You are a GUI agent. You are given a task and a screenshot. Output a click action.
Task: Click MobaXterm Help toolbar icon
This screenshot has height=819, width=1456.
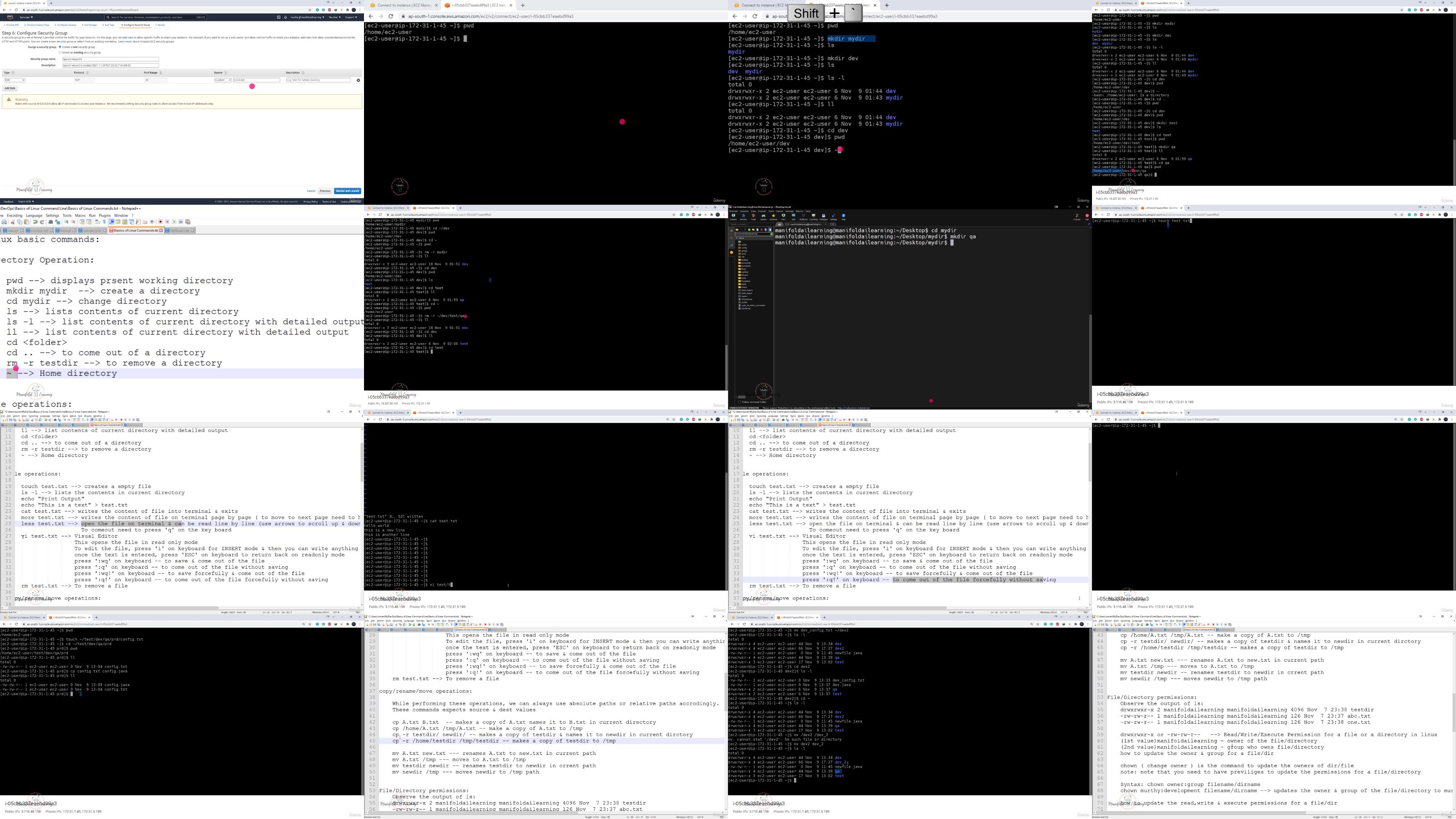(x=844, y=217)
